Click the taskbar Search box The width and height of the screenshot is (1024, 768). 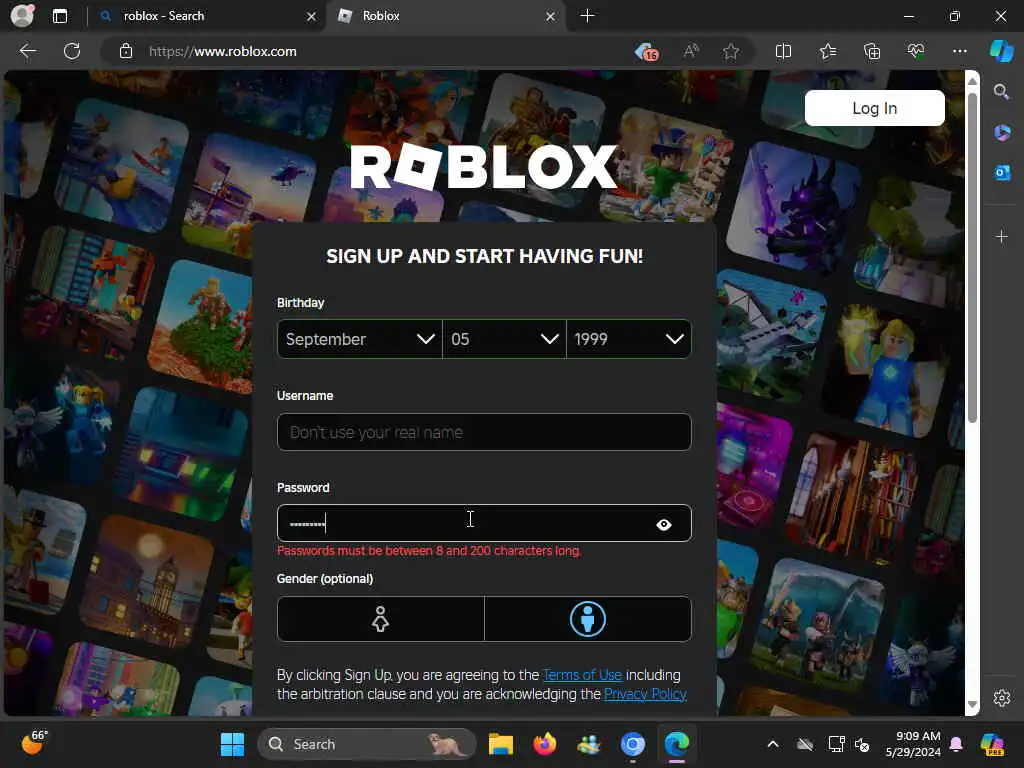click(x=367, y=744)
